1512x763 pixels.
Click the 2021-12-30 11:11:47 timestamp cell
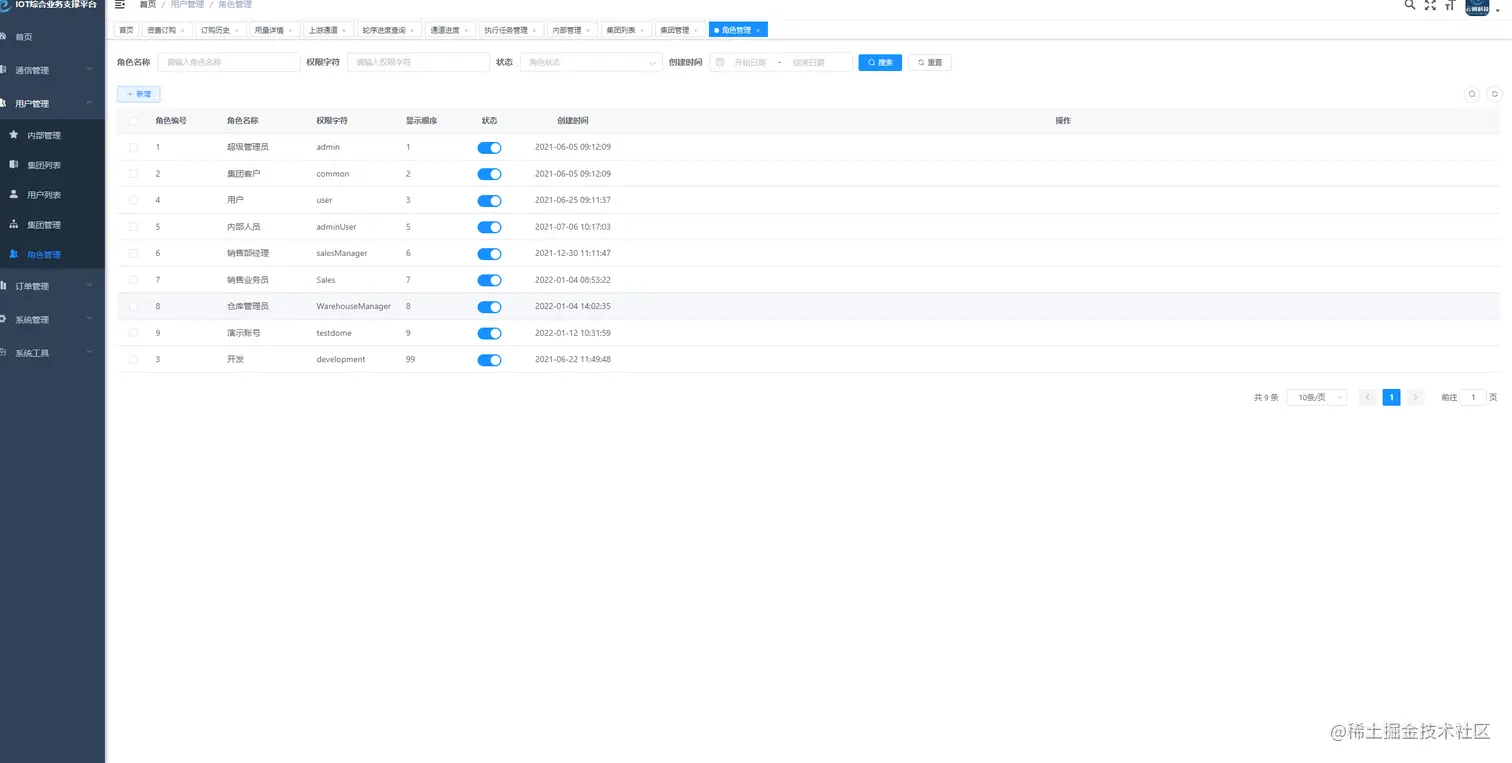click(573, 253)
